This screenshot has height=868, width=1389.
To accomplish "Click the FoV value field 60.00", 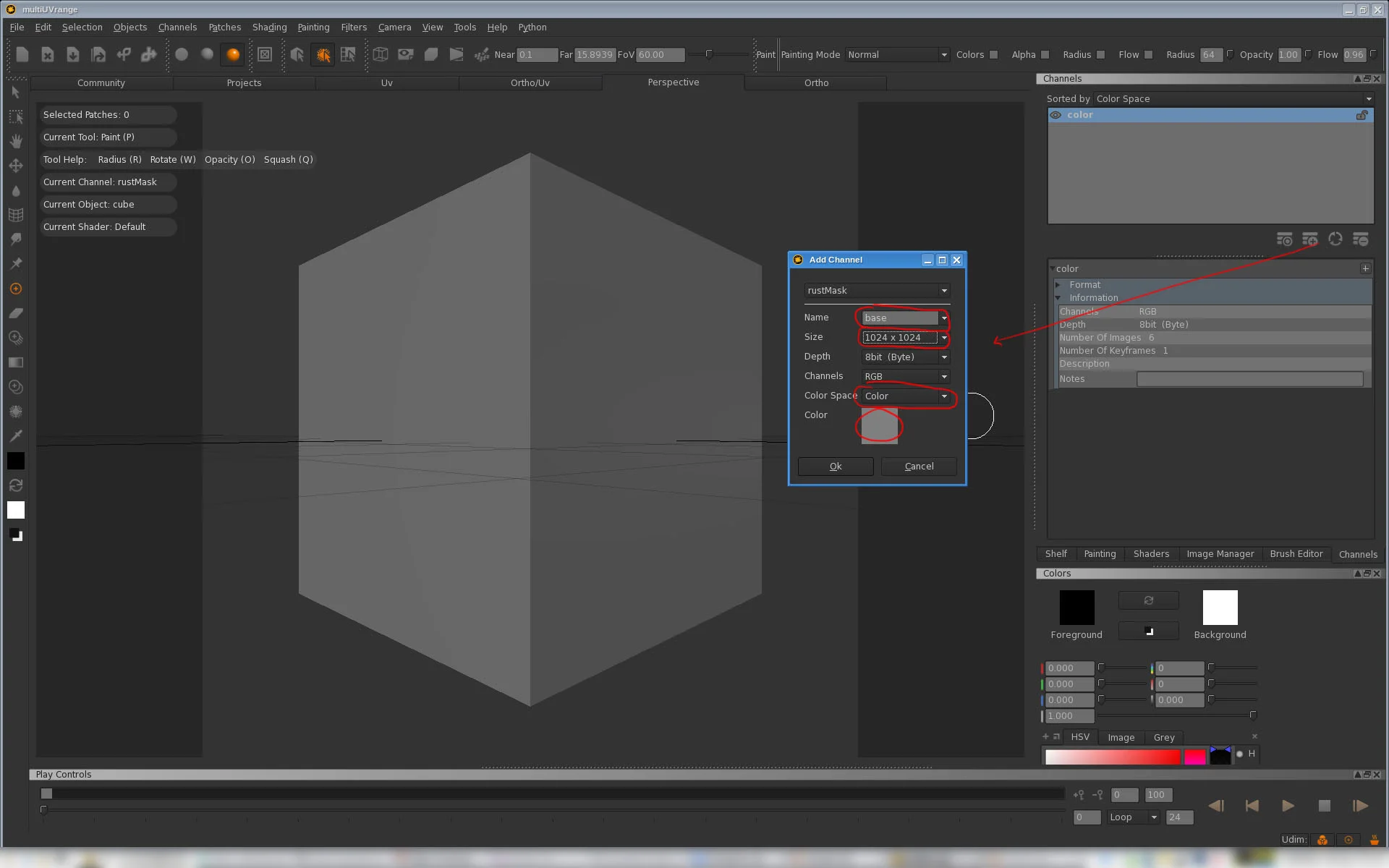I will point(660,55).
